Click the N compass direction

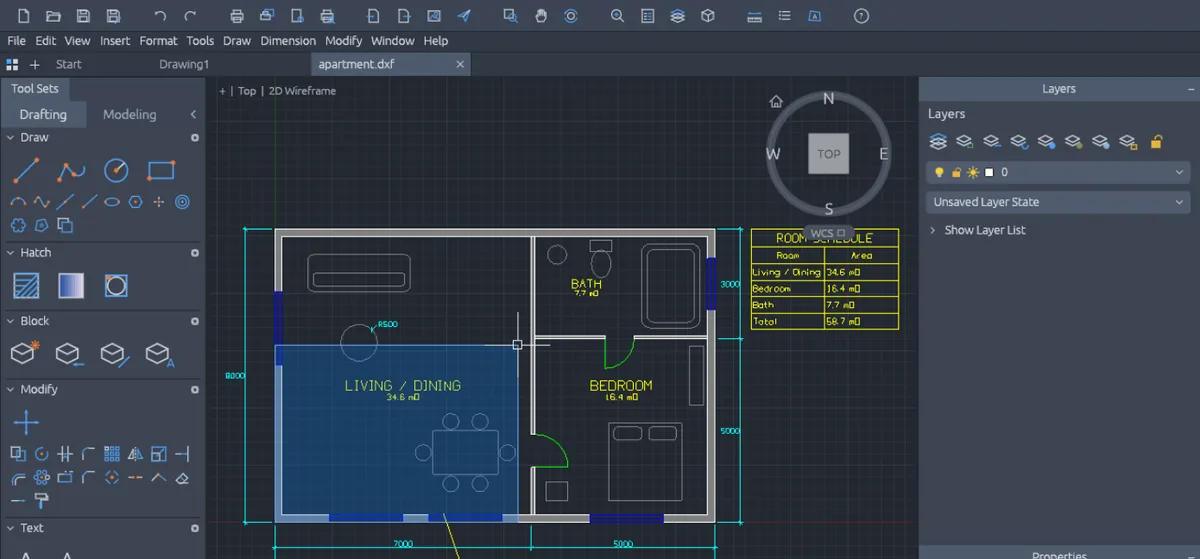coord(828,98)
